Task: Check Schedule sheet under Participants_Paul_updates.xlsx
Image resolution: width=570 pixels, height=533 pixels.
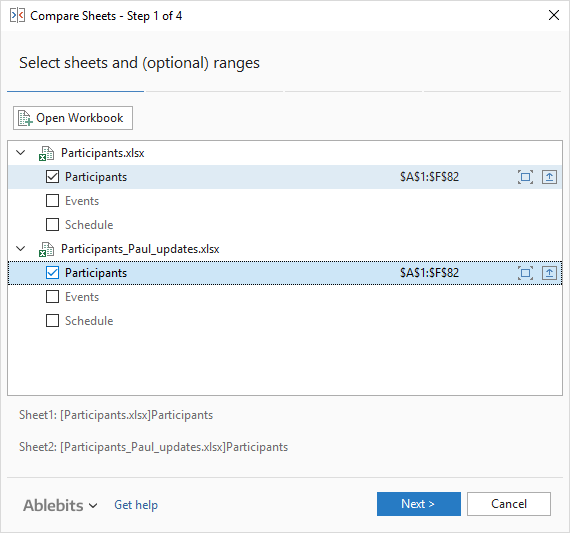Action: pyautogui.click(x=52, y=321)
